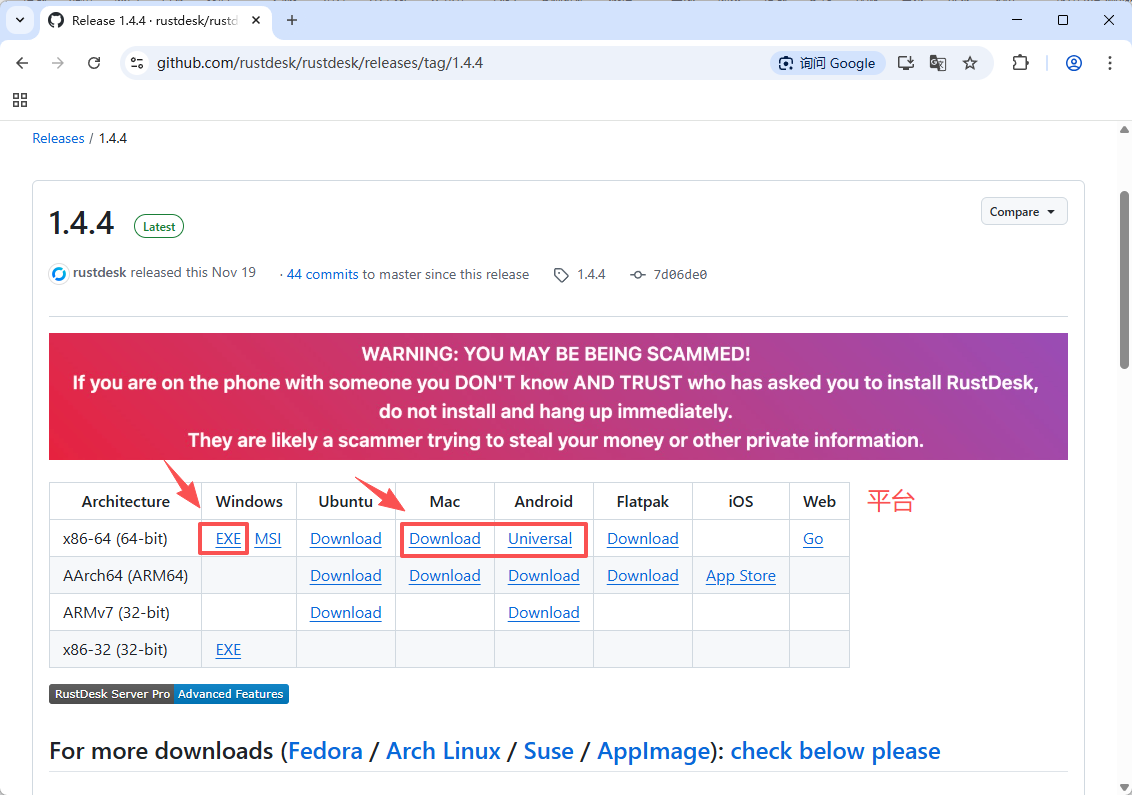This screenshot has height=795, width=1132.
Task: Open a new browser tab
Action: pos(290,20)
